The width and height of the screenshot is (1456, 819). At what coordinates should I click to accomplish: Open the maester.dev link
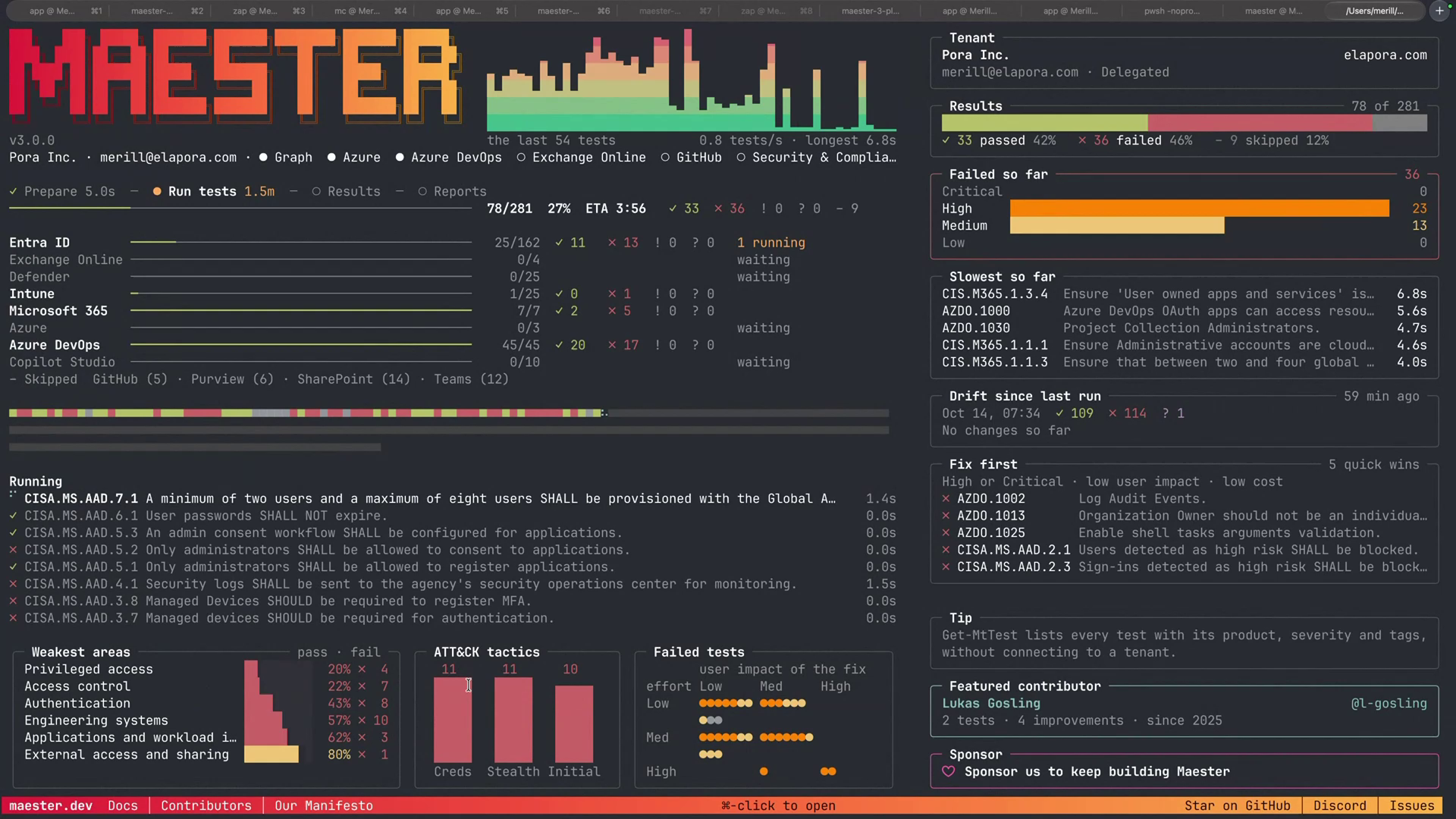click(51, 805)
